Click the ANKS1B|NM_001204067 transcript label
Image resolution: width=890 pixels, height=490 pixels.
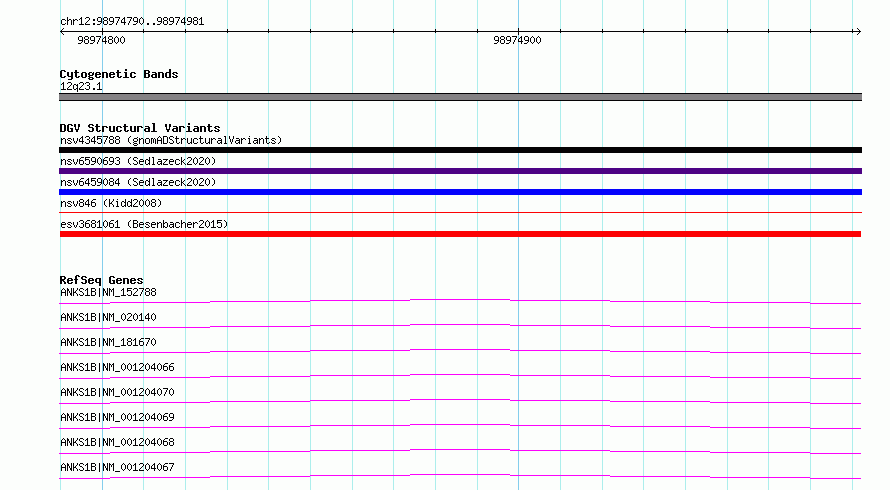(117, 467)
